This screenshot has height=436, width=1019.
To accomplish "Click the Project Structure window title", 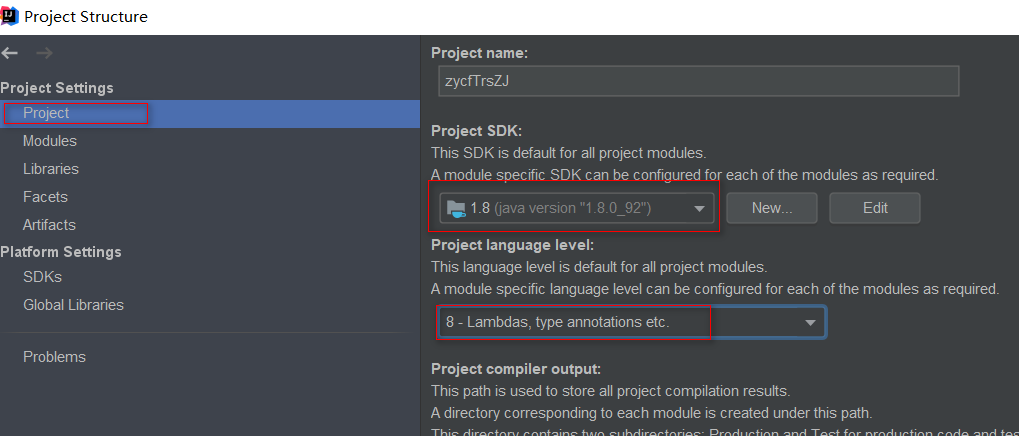I will (86, 17).
